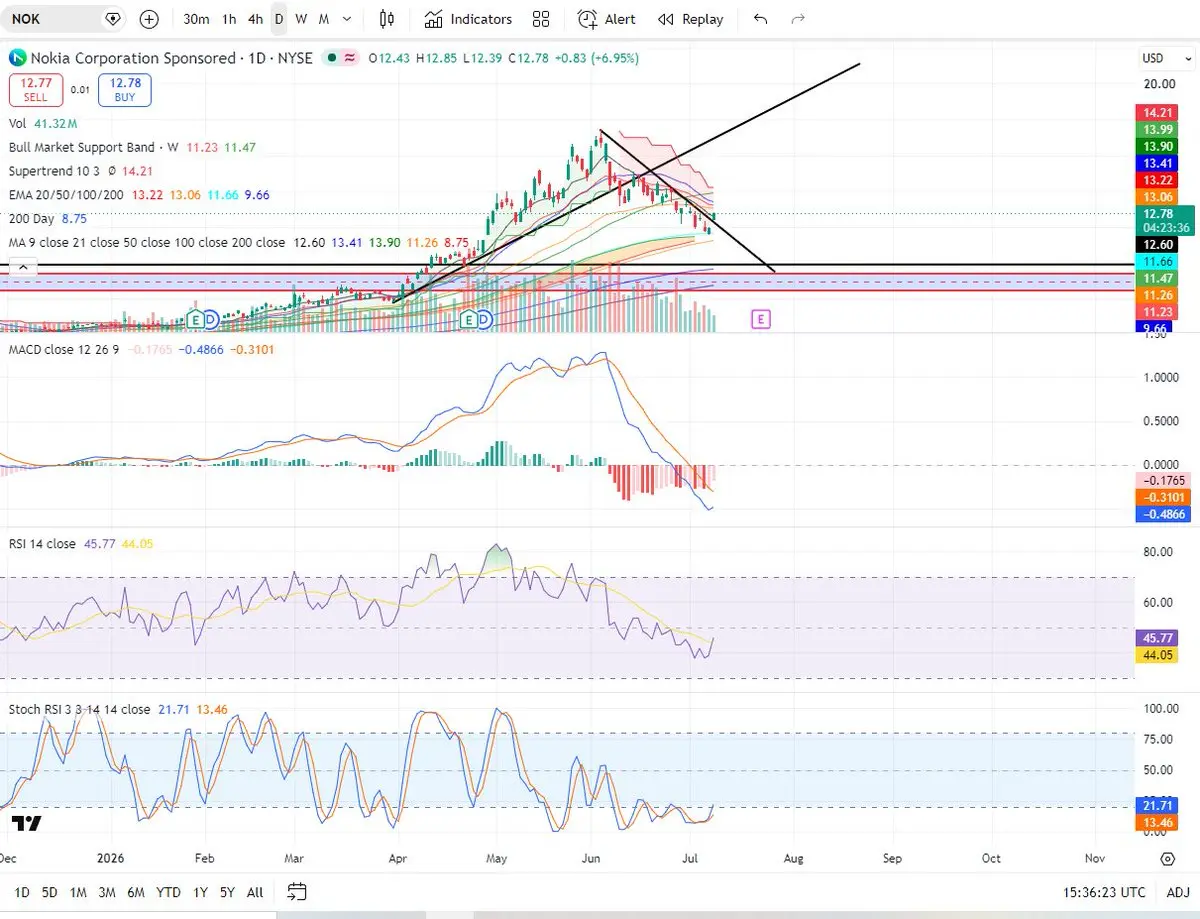Set date range to YTD
The height and width of the screenshot is (919, 1200).
(169, 892)
